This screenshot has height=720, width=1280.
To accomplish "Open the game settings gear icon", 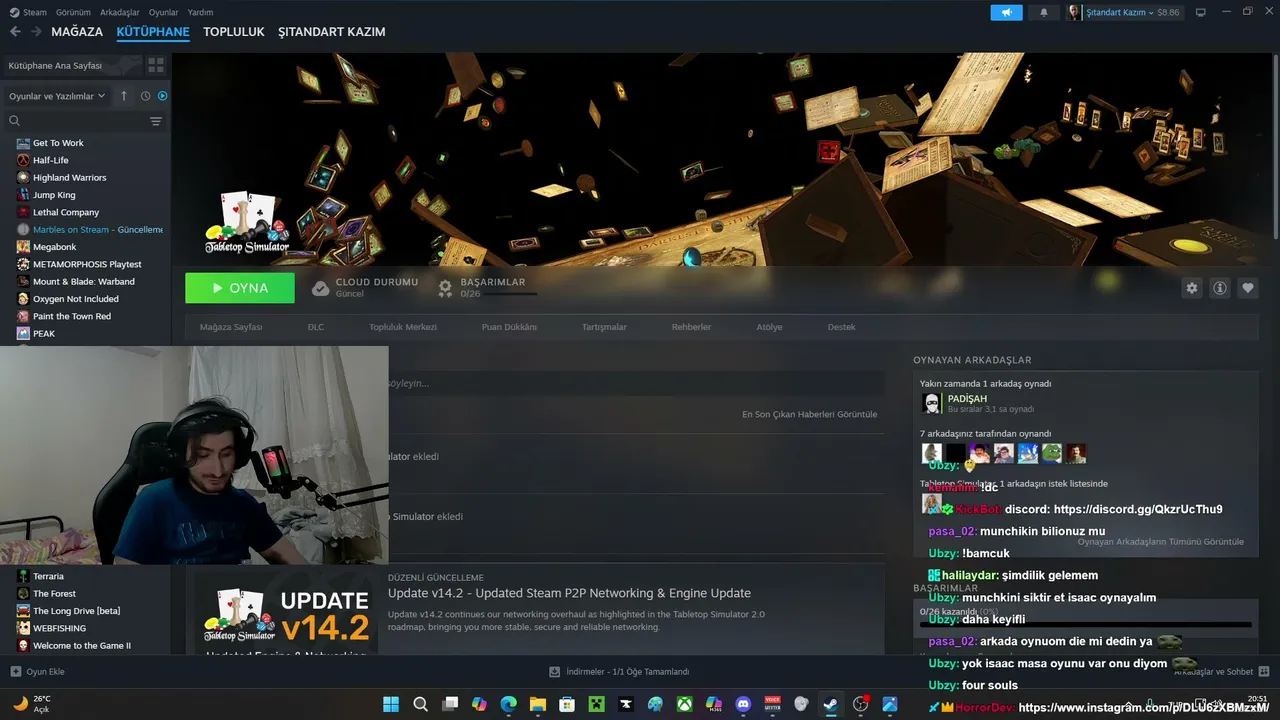I will [1192, 288].
